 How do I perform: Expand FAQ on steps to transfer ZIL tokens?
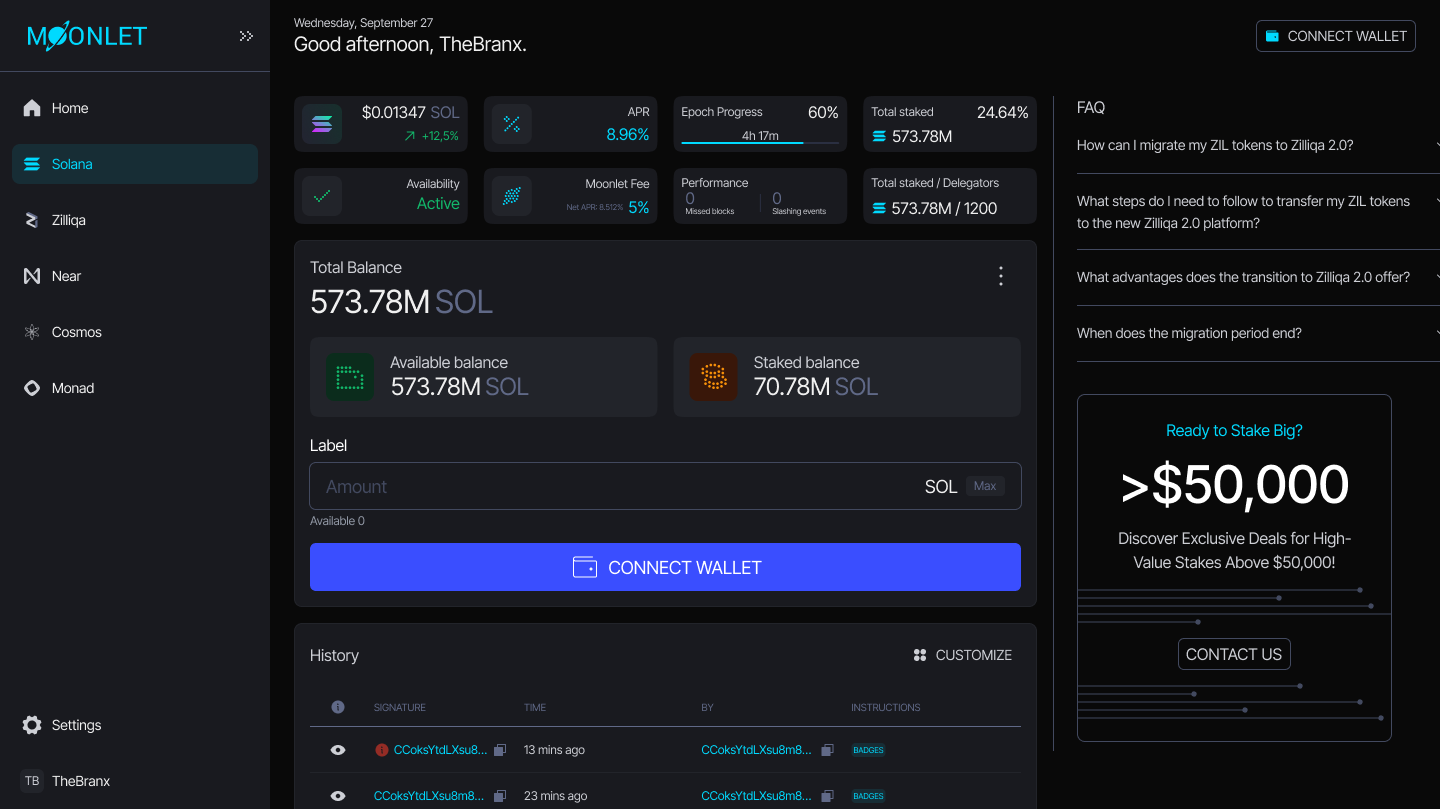tap(1258, 212)
